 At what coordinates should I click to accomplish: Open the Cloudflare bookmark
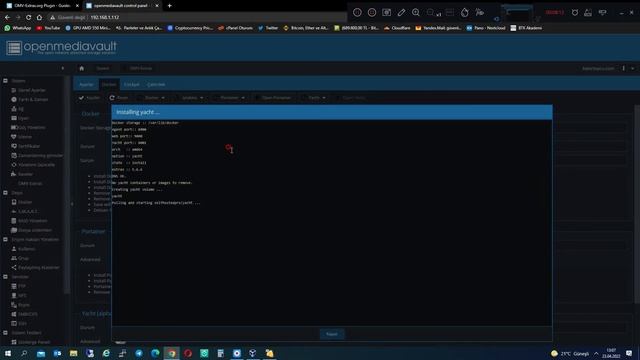click(x=397, y=28)
